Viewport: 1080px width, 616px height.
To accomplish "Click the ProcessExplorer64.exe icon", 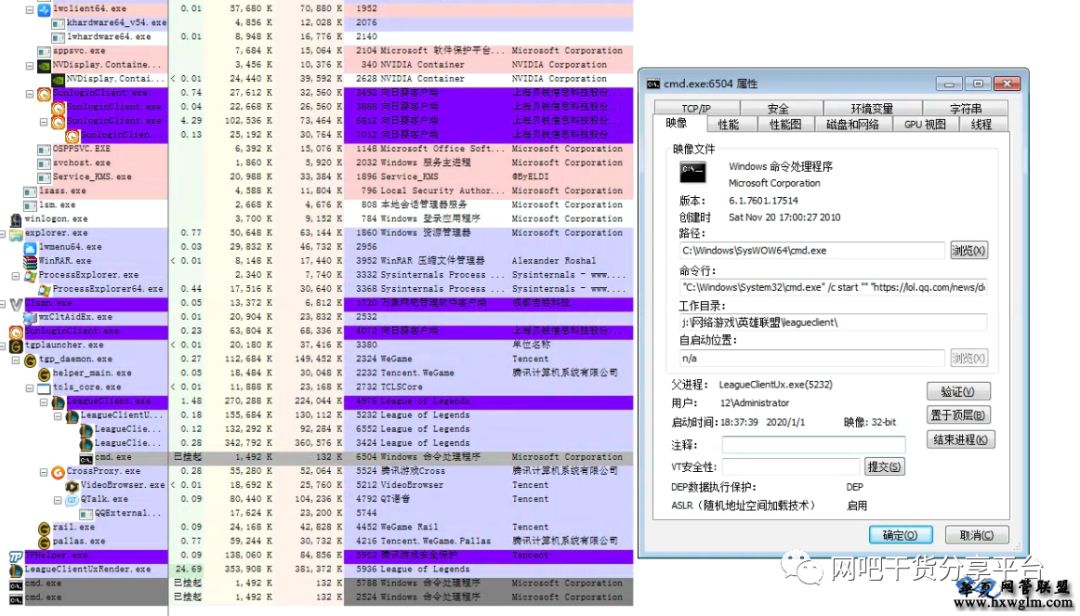I will (x=44, y=289).
